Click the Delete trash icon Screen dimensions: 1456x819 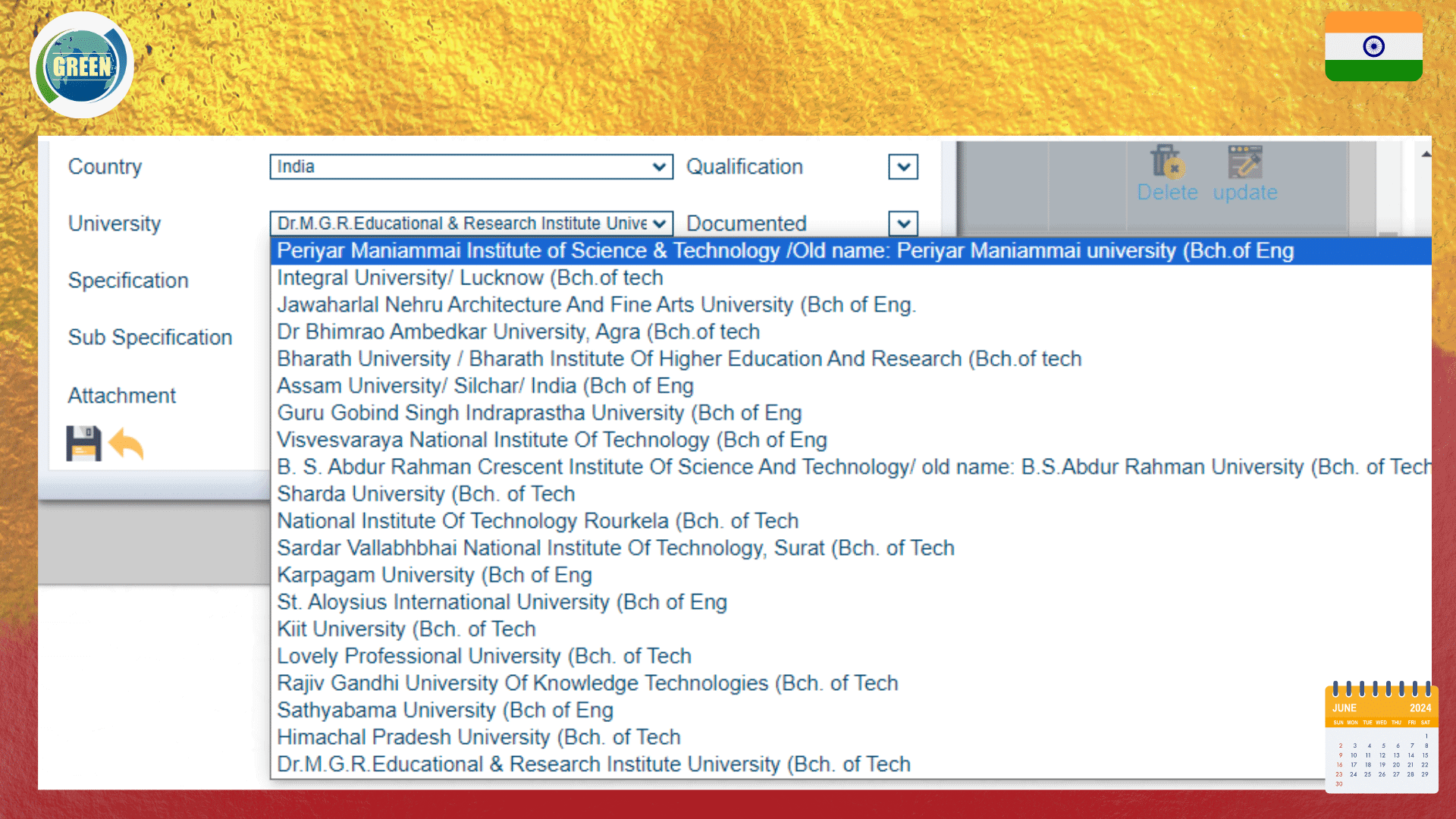click(1166, 162)
